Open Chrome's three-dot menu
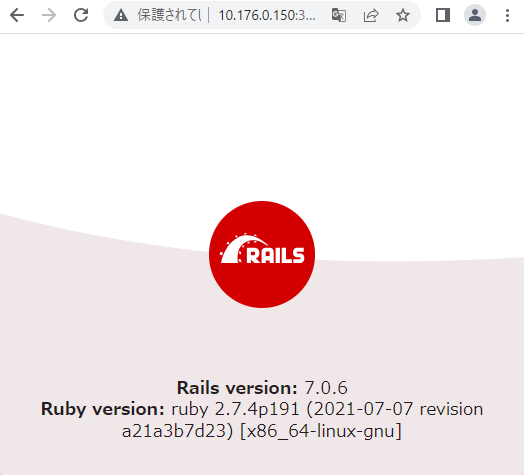 tap(507, 15)
